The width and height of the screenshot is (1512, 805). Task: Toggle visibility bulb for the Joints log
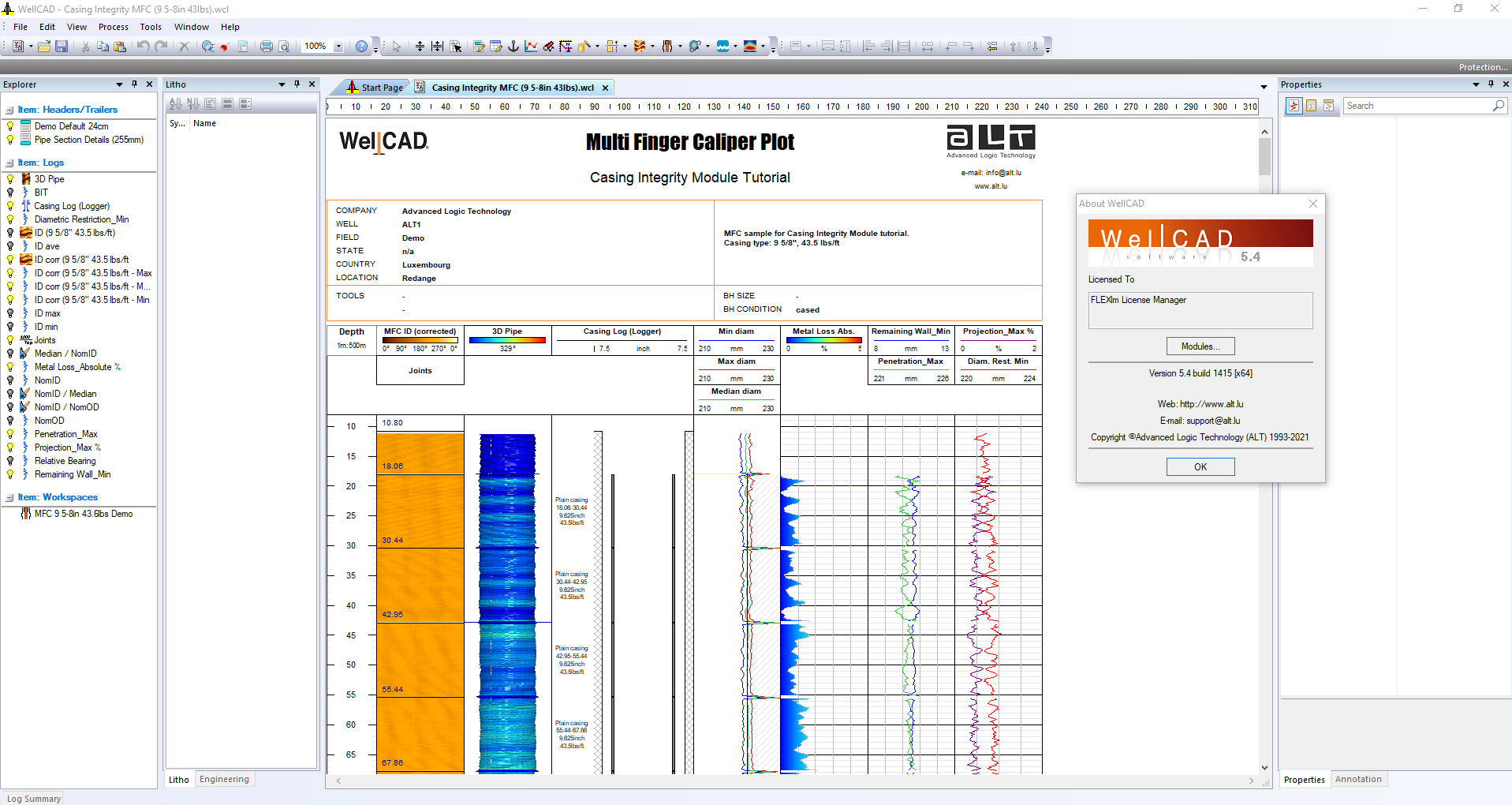point(10,340)
